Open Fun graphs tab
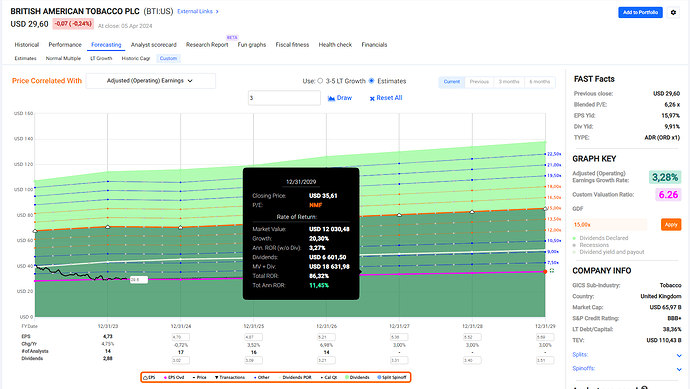 [x=252, y=45]
